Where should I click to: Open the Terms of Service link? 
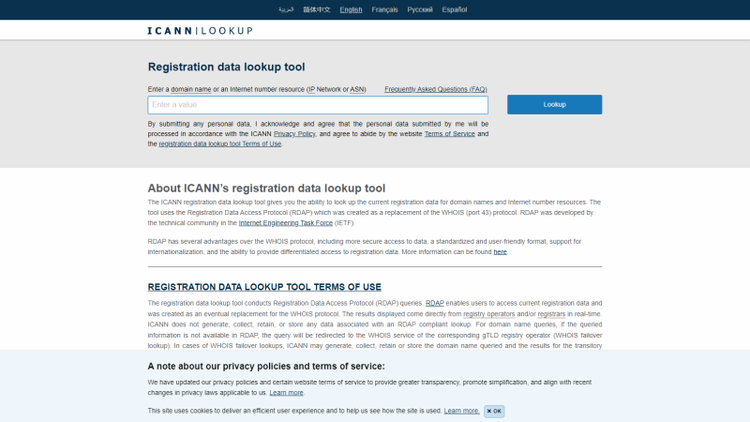[450, 134]
